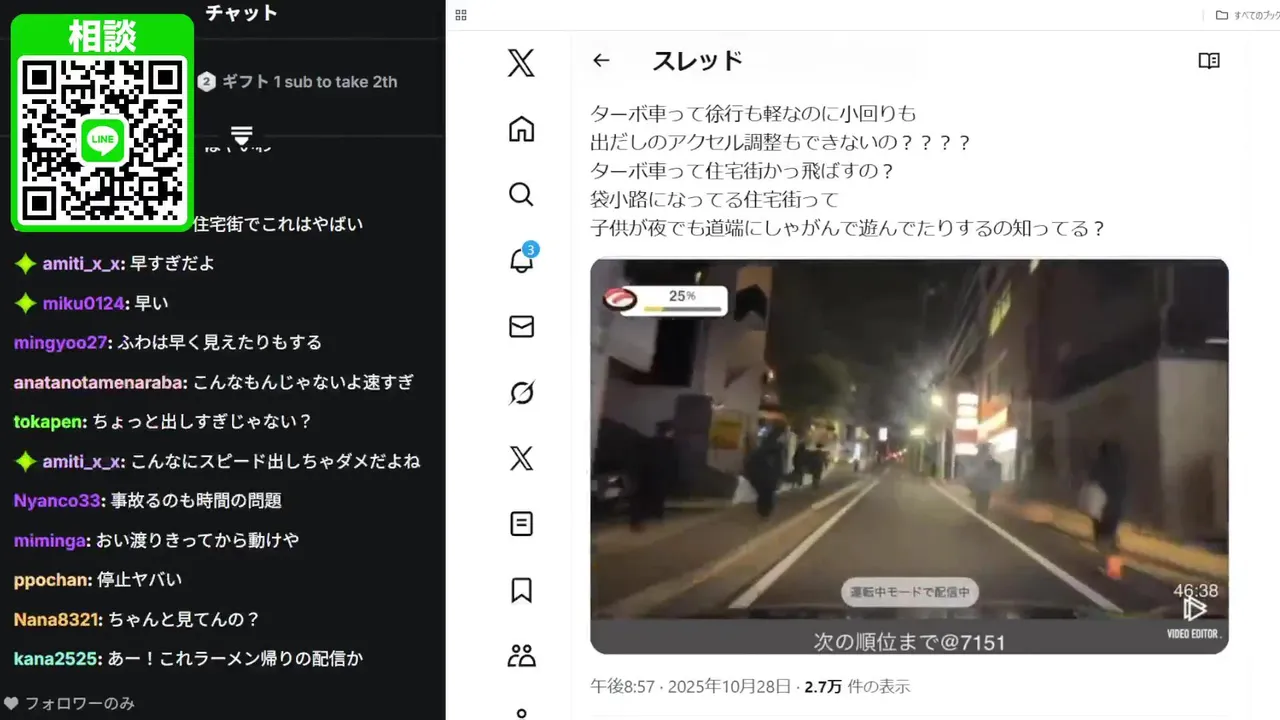Open Premium X icon in sidebar
The height and width of the screenshot is (720, 1280).
pos(521,458)
